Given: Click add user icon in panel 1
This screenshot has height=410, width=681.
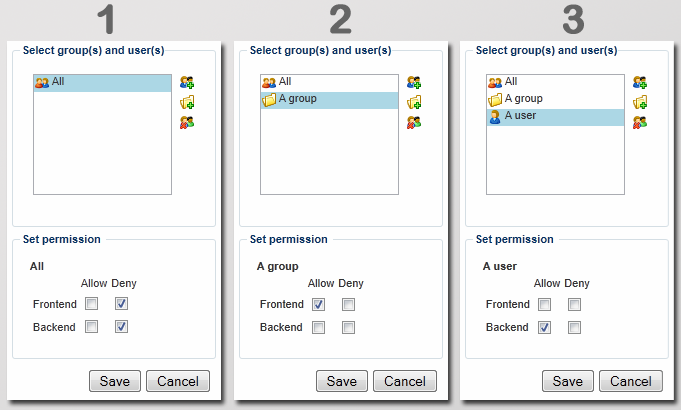Looking at the screenshot, I should [x=187, y=83].
